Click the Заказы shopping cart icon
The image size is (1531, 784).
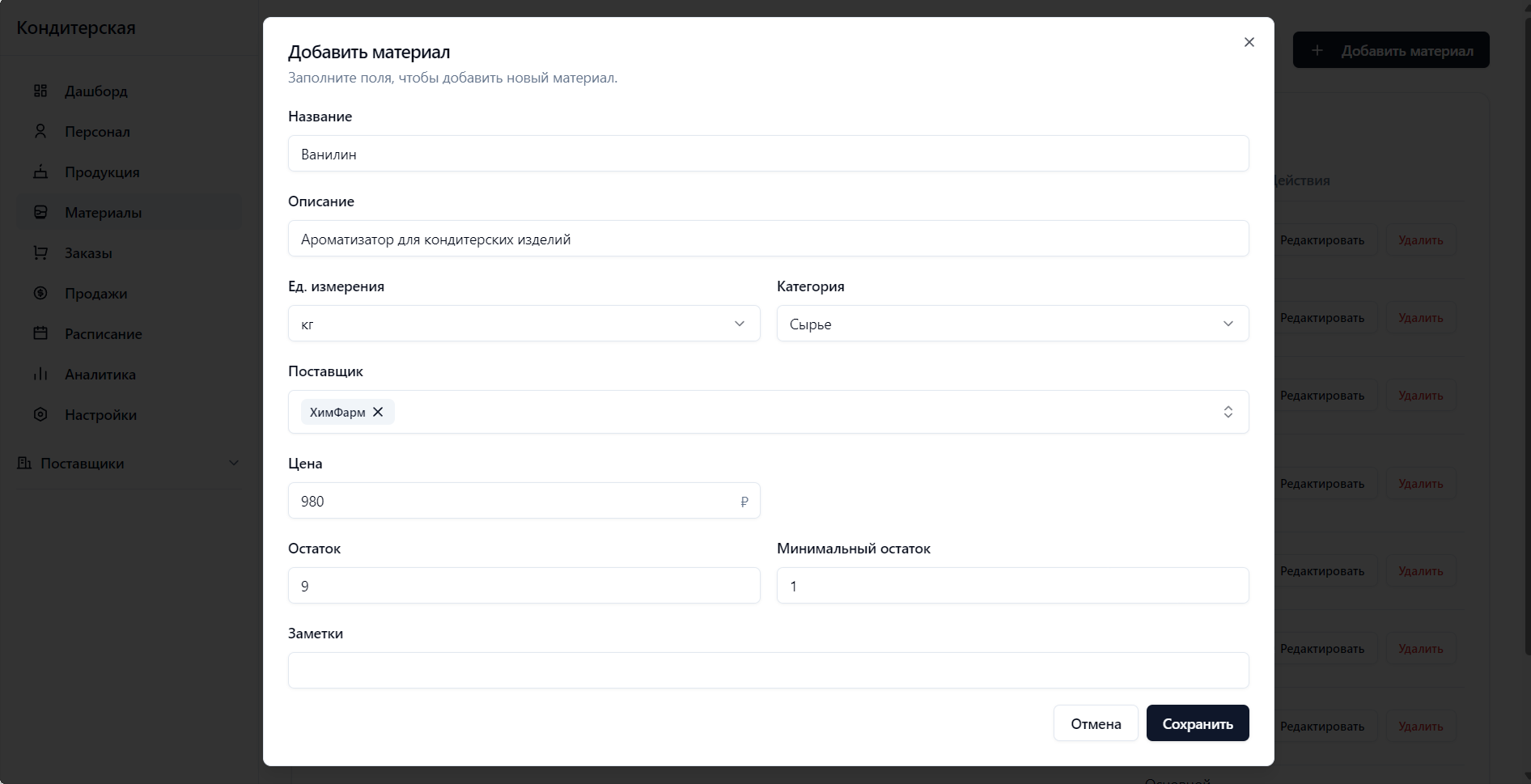click(x=40, y=252)
